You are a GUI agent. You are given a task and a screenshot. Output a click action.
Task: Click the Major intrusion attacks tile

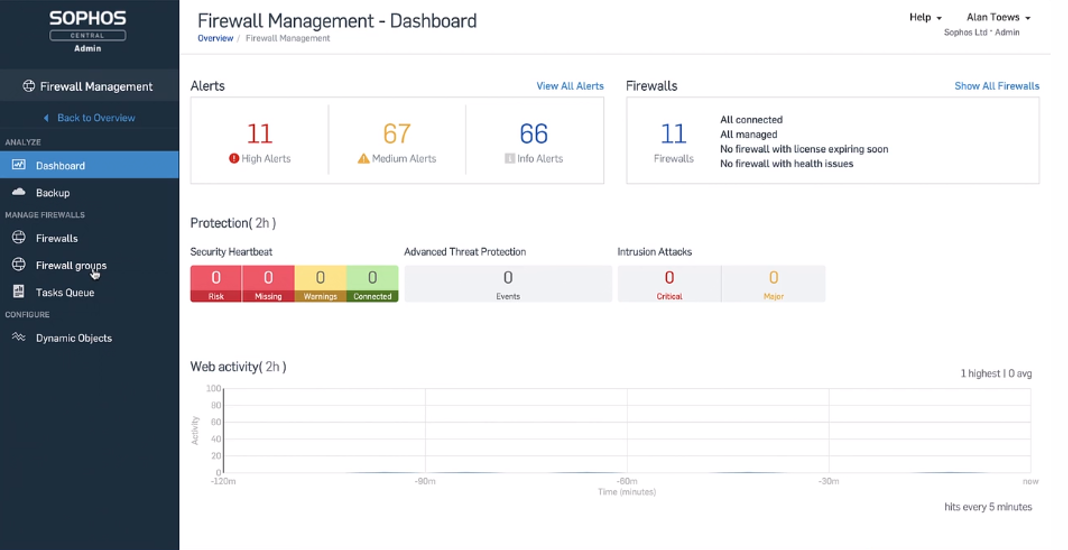[774, 284]
